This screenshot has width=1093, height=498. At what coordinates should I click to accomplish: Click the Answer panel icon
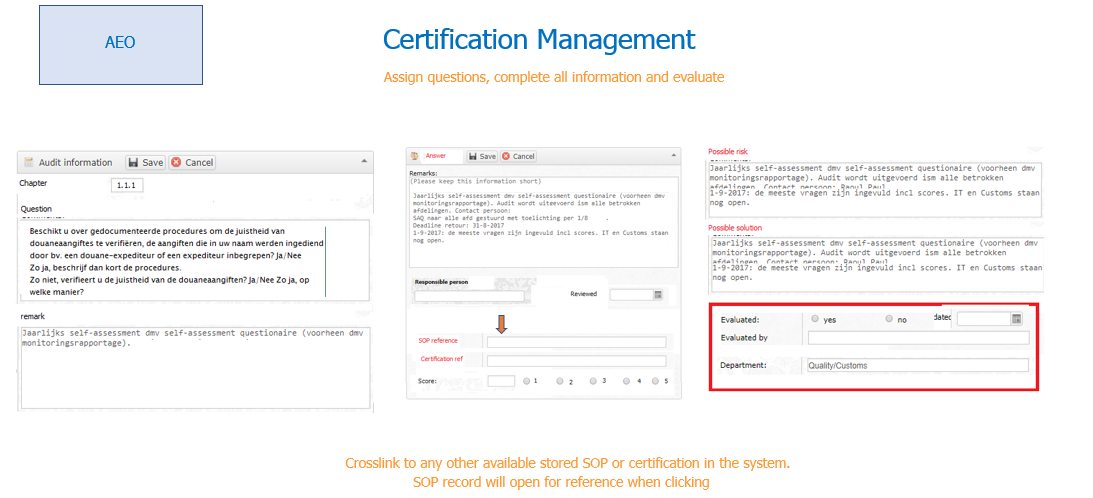click(x=414, y=156)
